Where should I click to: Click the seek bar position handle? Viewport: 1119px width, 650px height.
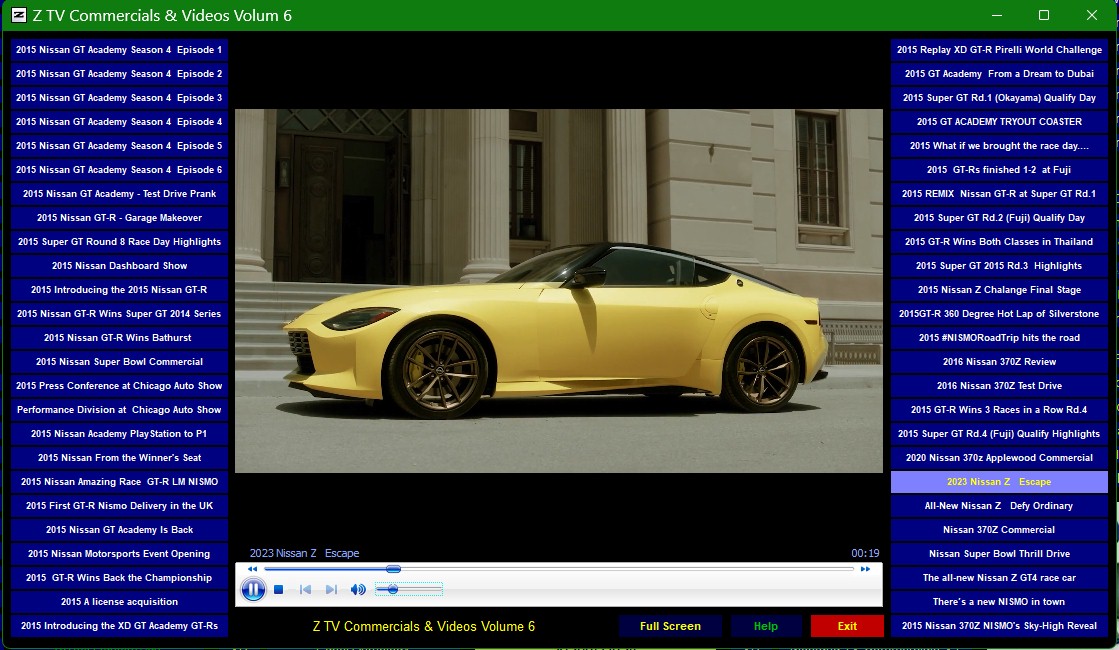(393, 569)
